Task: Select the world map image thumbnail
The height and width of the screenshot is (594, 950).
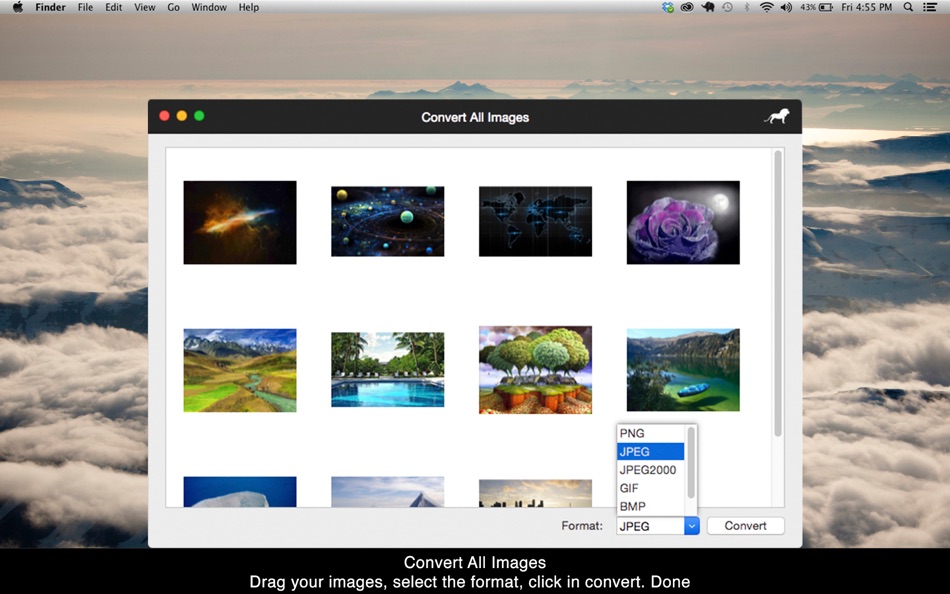Action: coord(535,222)
